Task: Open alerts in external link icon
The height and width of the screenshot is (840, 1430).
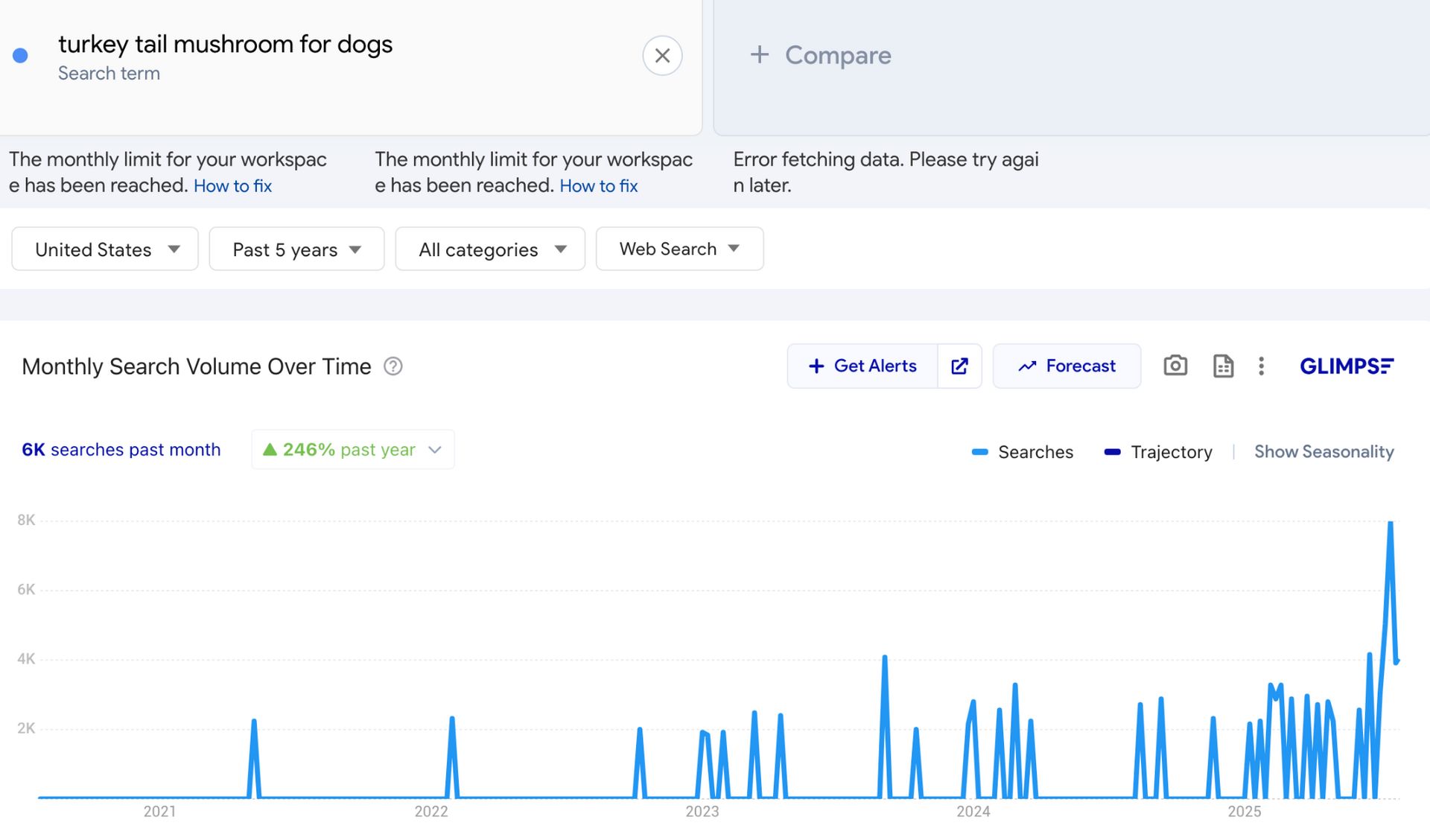Action: coord(959,366)
